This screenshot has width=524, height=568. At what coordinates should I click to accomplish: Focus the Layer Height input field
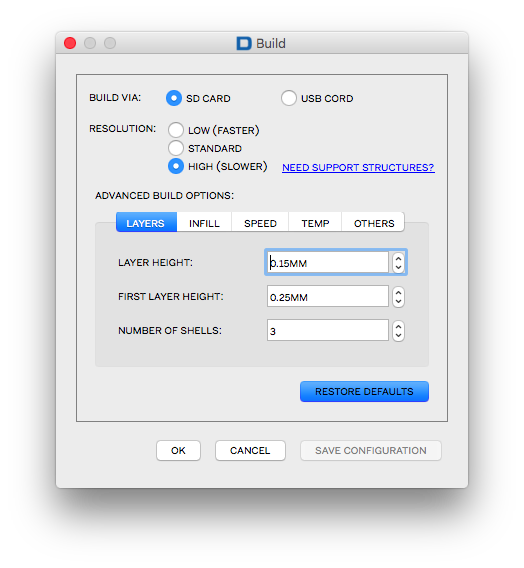328,262
